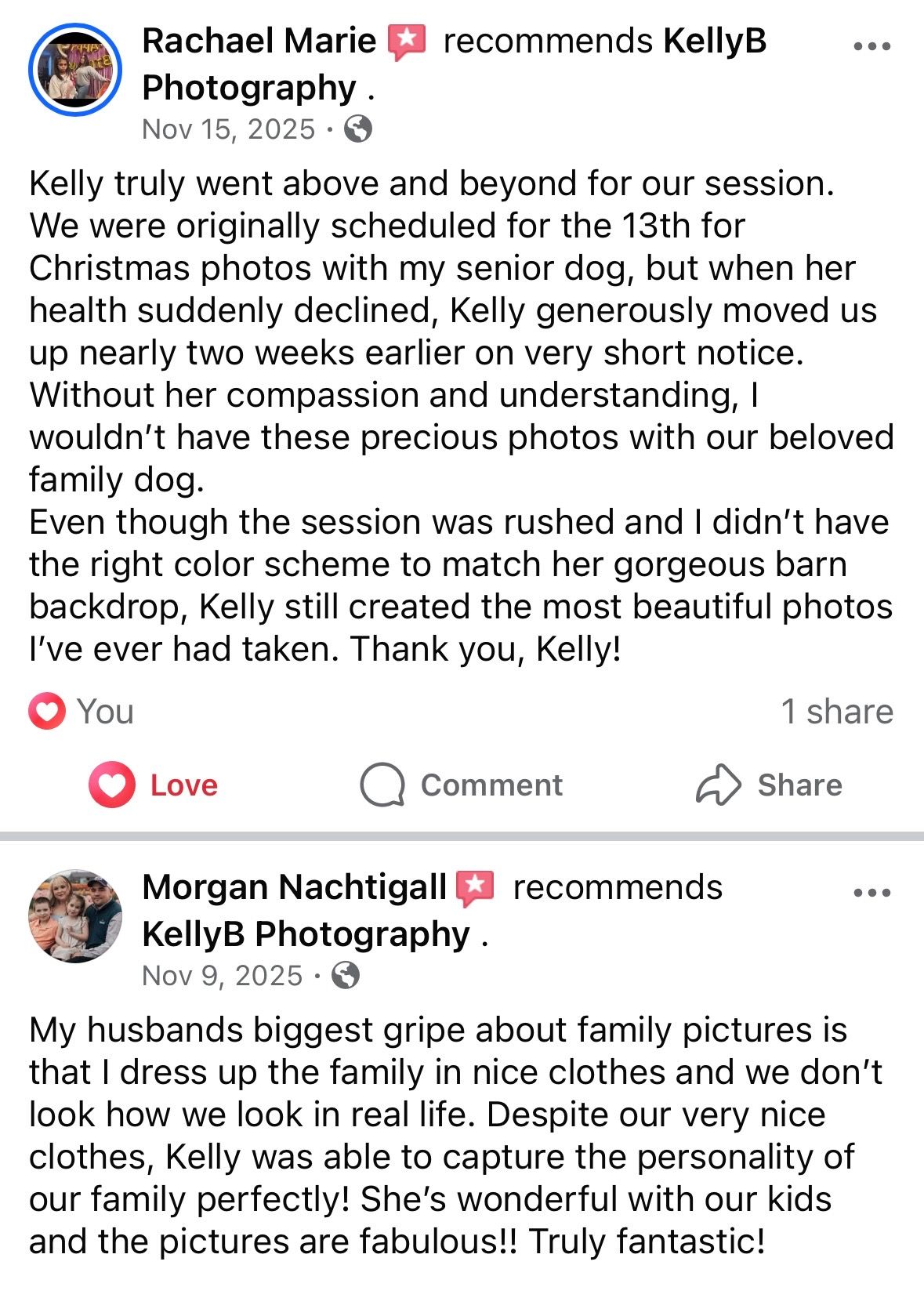Image resolution: width=924 pixels, height=1305 pixels.
Task: Open the KellyB Photography page from the first review
Action: 455,64
